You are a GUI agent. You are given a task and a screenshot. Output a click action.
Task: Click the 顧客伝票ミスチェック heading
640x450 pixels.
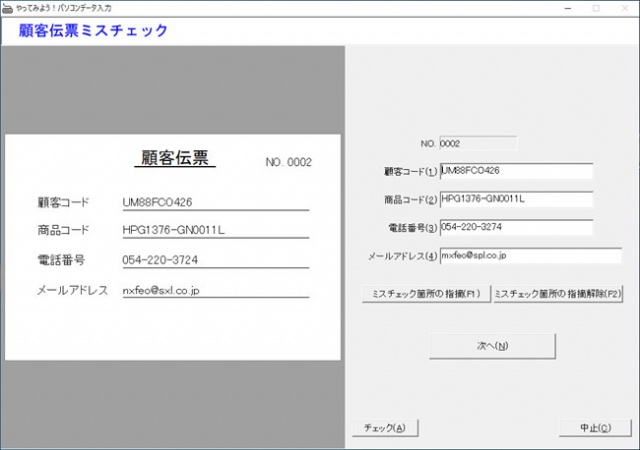93,31
